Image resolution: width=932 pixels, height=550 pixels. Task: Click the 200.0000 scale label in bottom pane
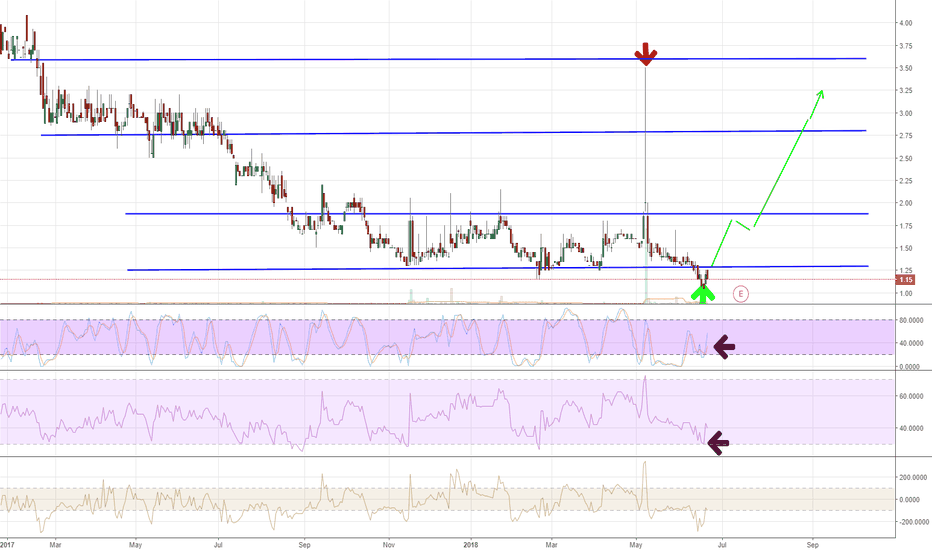click(912, 477)
